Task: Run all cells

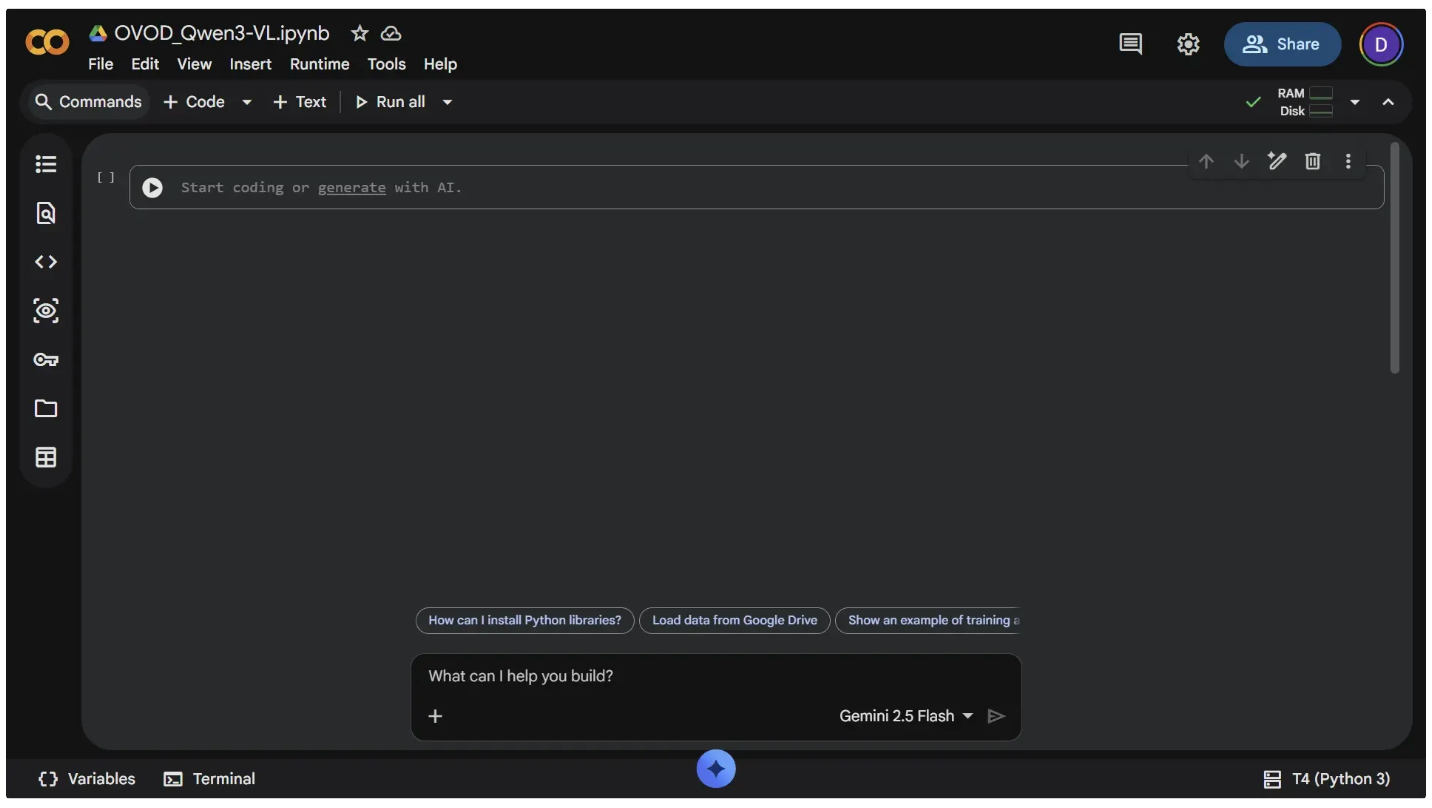Action: [x=390, y=102]
